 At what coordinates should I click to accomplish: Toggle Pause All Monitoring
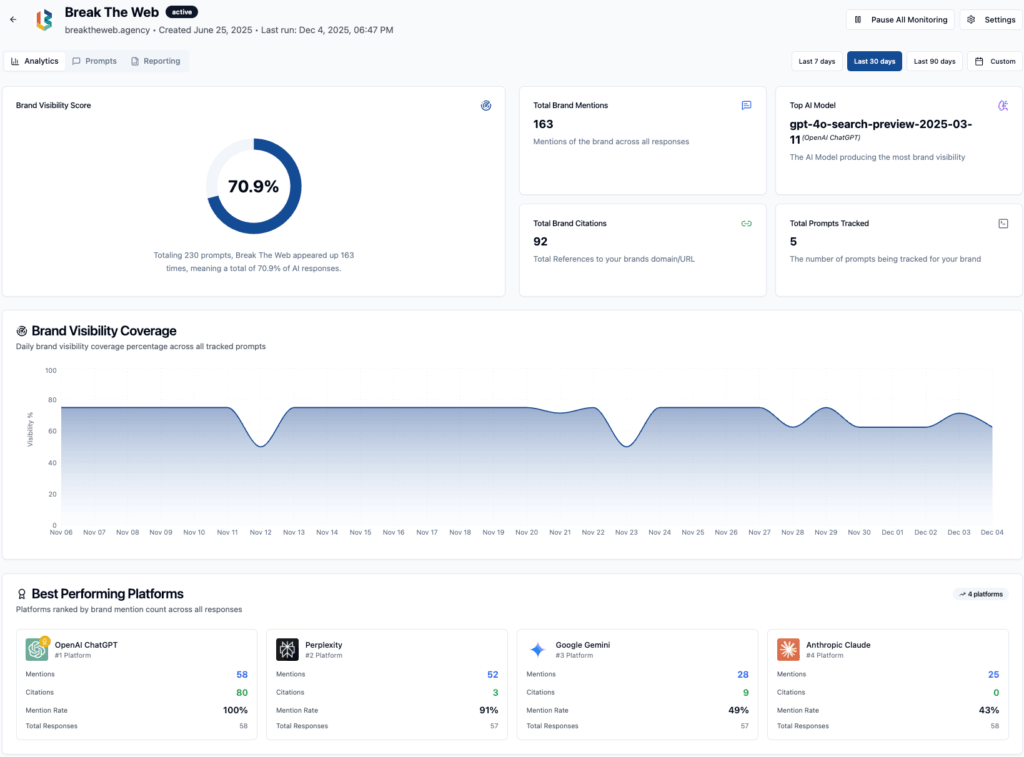click(899, 19)
